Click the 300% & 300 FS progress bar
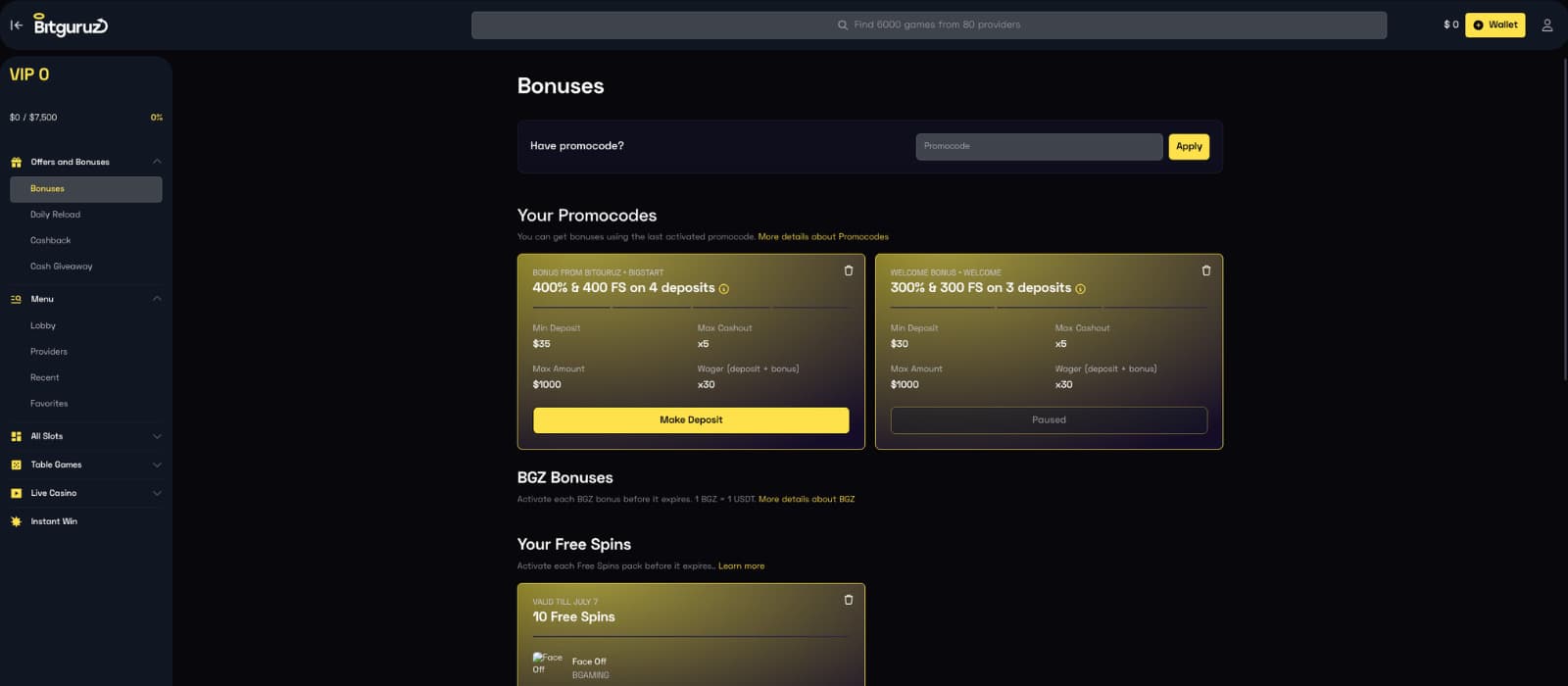Viewport: 1568px width, 686px height. (1049, 308)
